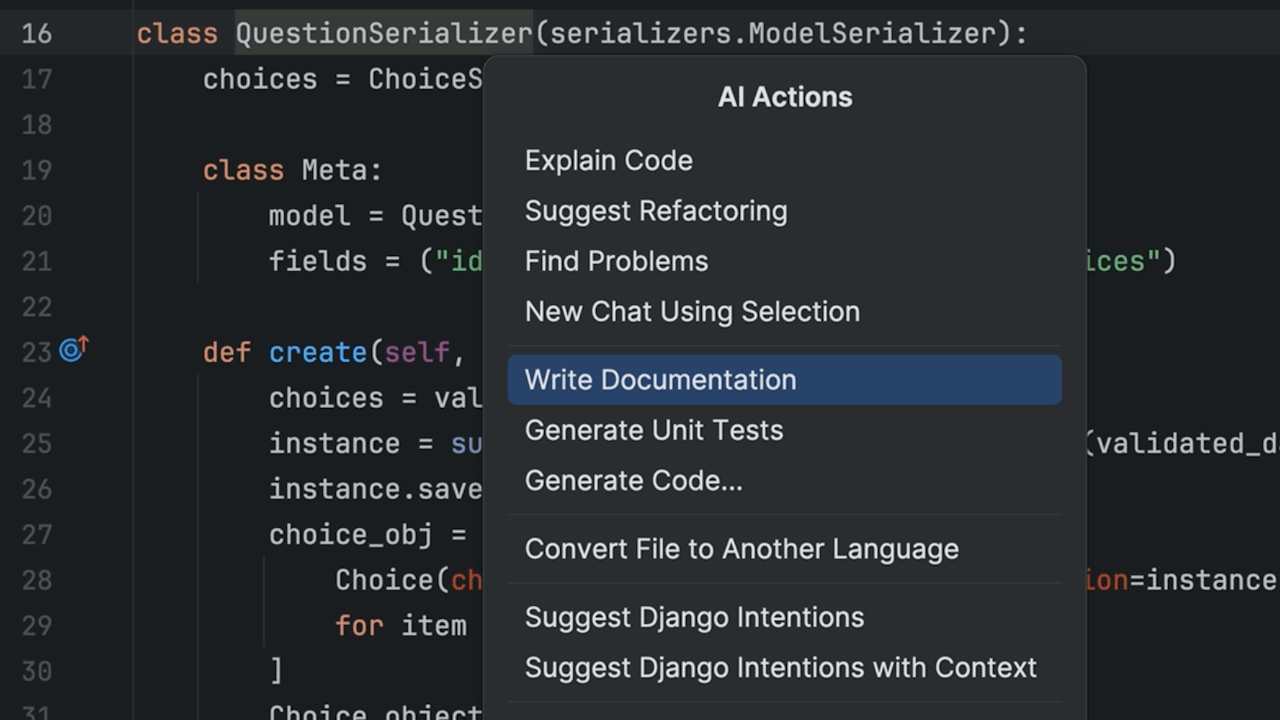Click line number 23 in the gutter
This screenshot has width=1280, height=720.
pyautogui.click(x=36, y=351)
